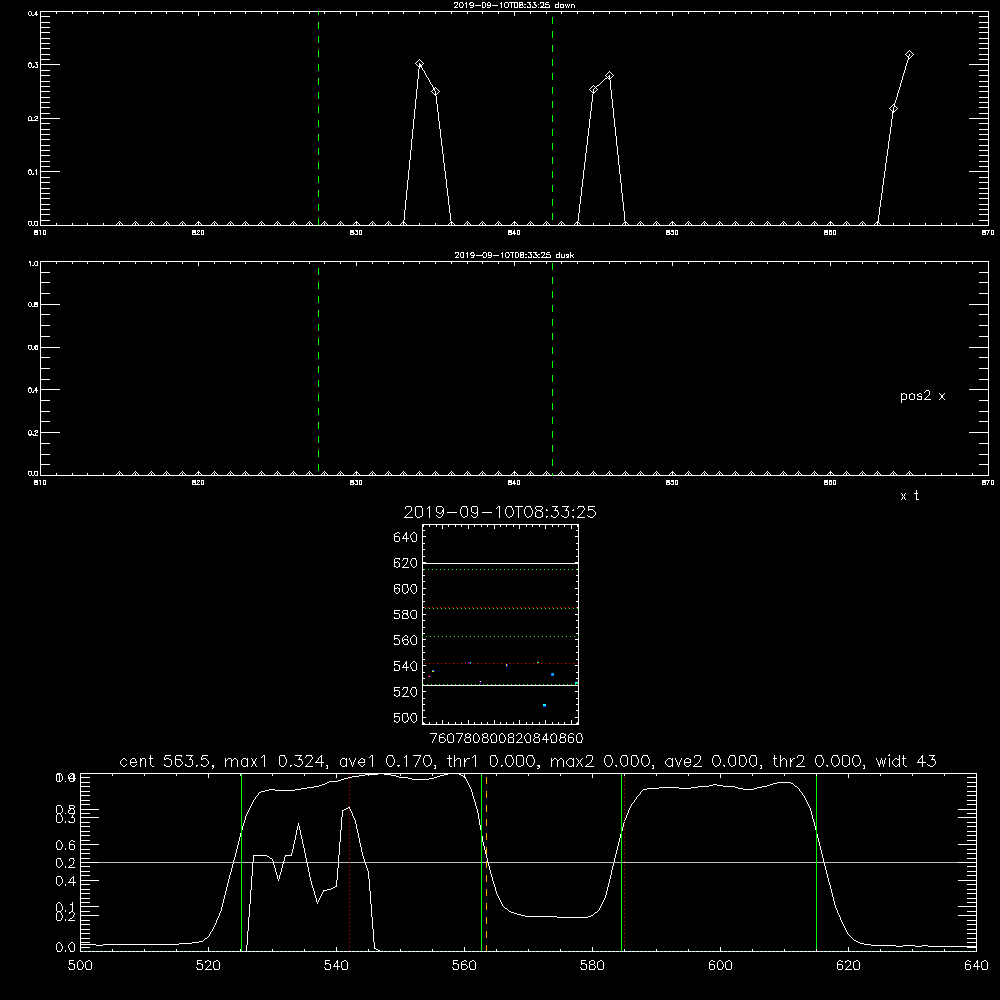Click y-axis label 0.1 on the dawn plot
Screen dimensions: 1000x1000
(x=33, y=172)
